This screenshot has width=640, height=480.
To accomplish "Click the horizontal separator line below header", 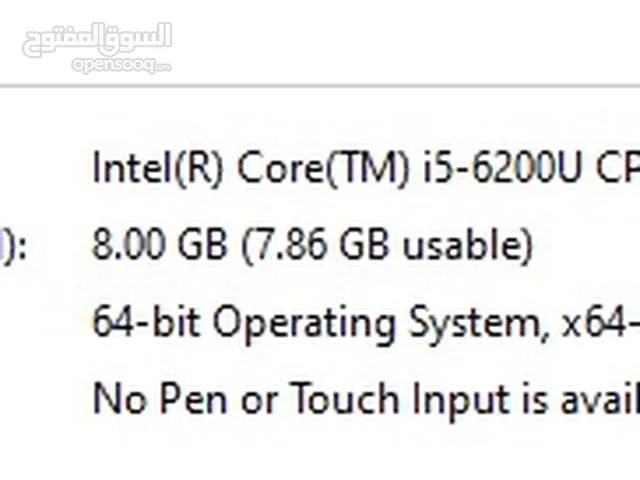I will coord(320,86).
